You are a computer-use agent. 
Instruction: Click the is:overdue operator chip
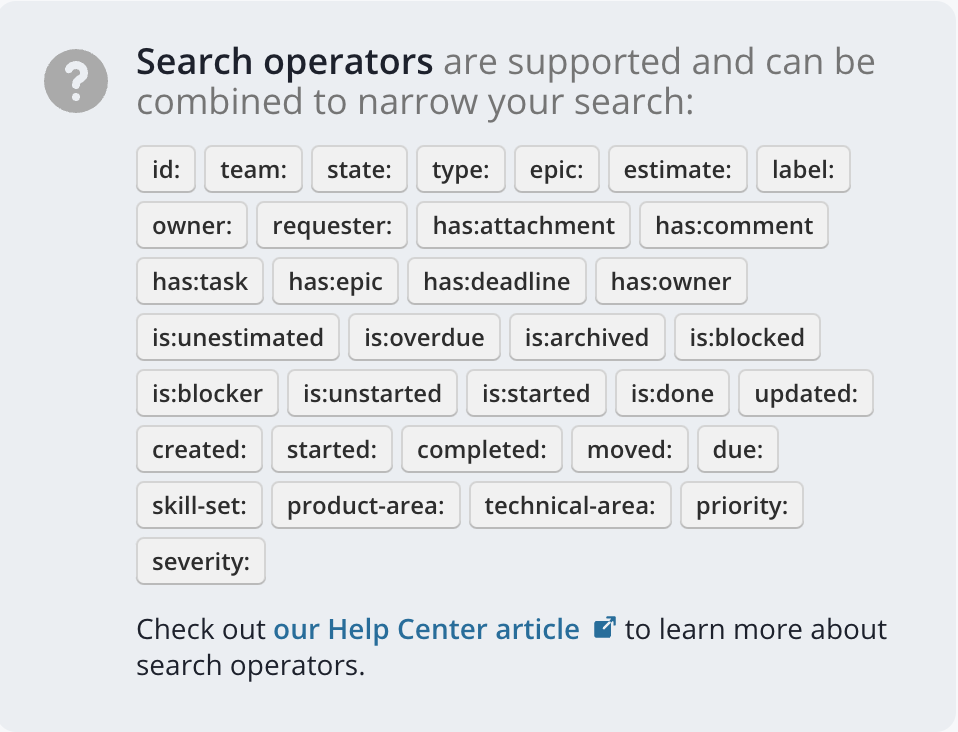(425, 337)
